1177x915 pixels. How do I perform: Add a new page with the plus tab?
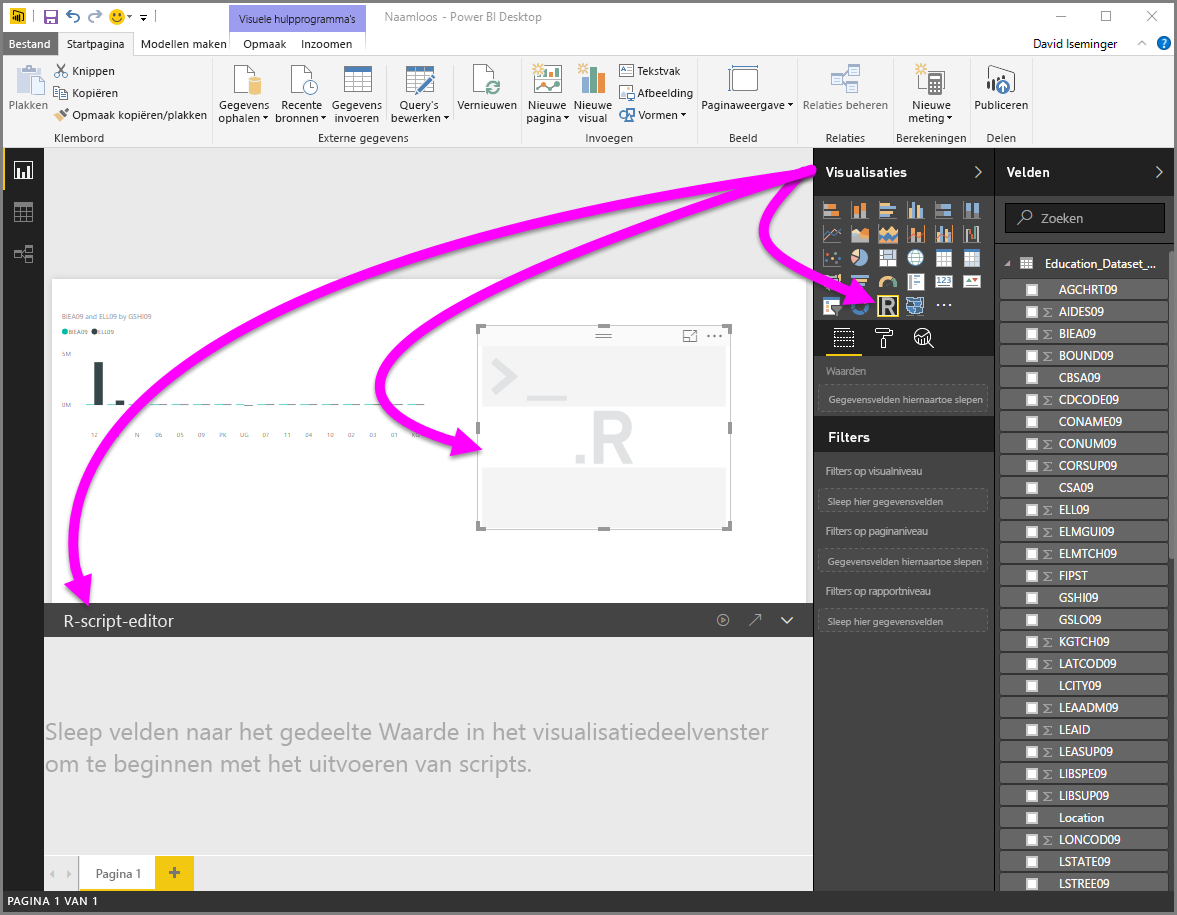click(174, 873)
